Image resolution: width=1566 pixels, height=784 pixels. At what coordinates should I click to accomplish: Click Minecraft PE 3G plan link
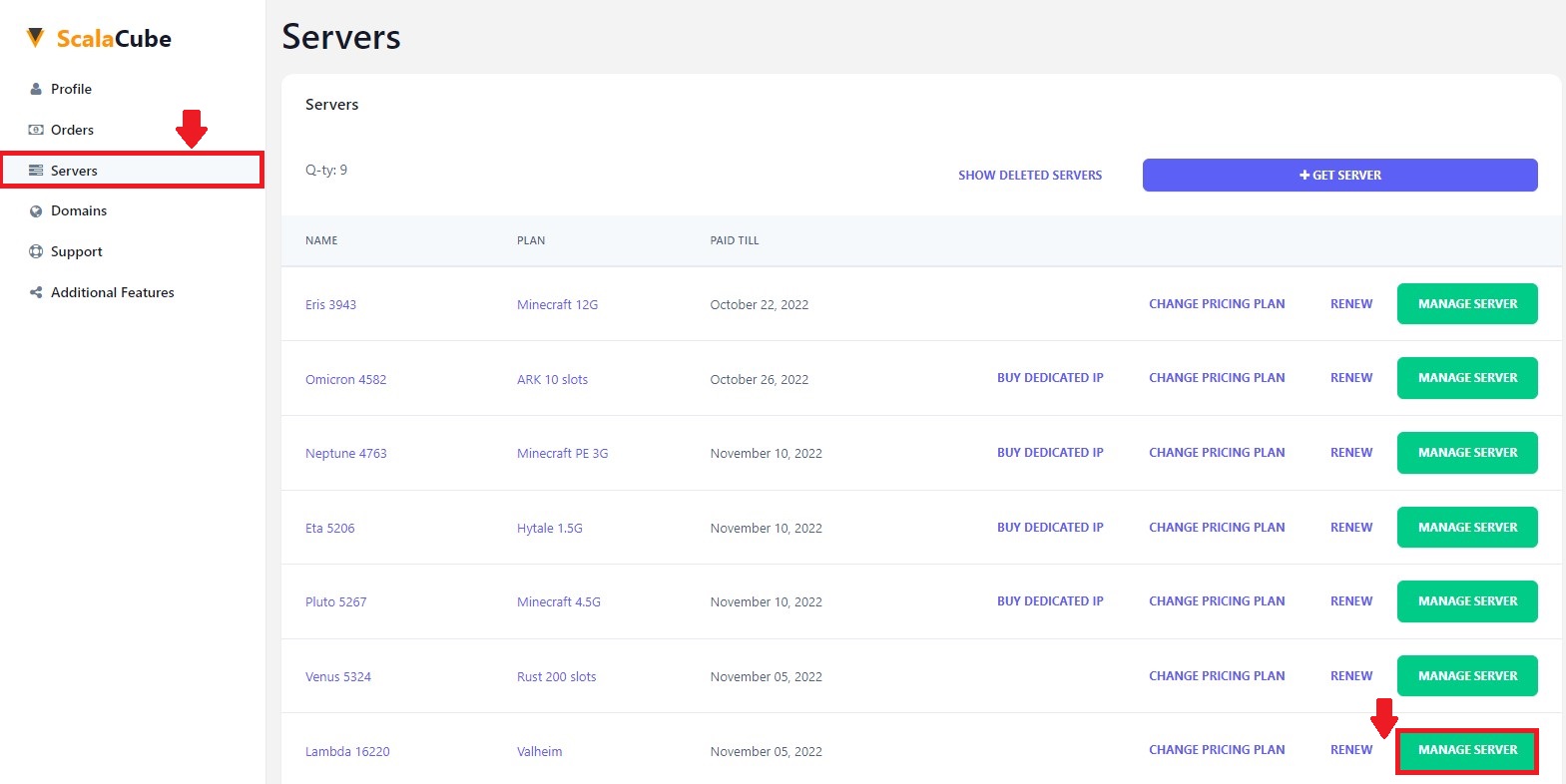[x=562, y=453]
